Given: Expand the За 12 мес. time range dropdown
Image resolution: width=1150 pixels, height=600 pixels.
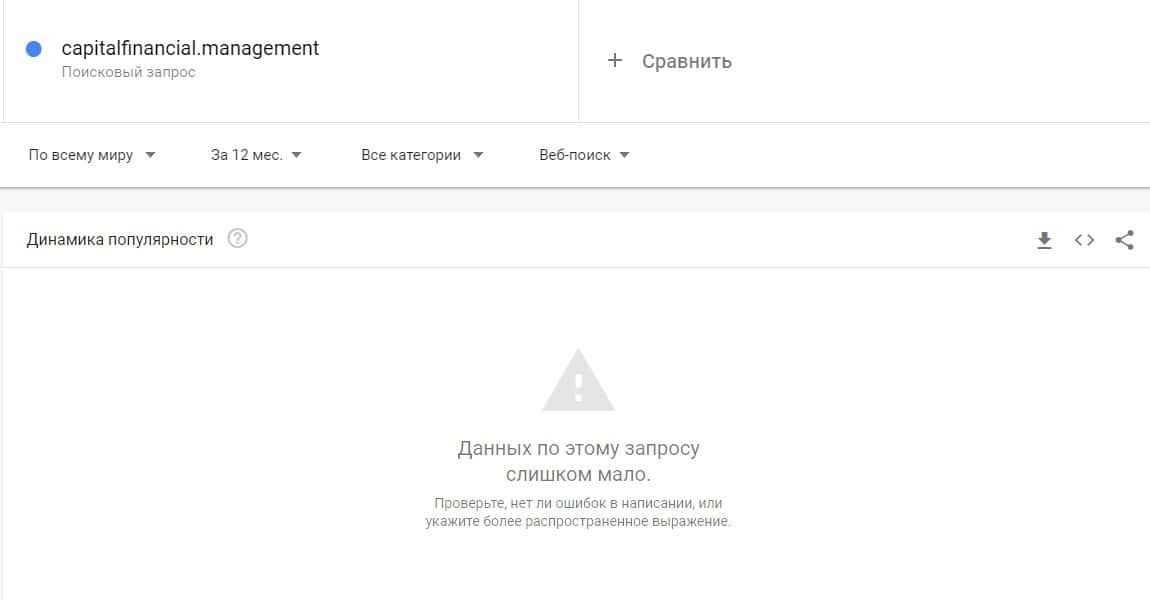Looking at the screenshot, I should pyautogui.click(x=256, y=155).
